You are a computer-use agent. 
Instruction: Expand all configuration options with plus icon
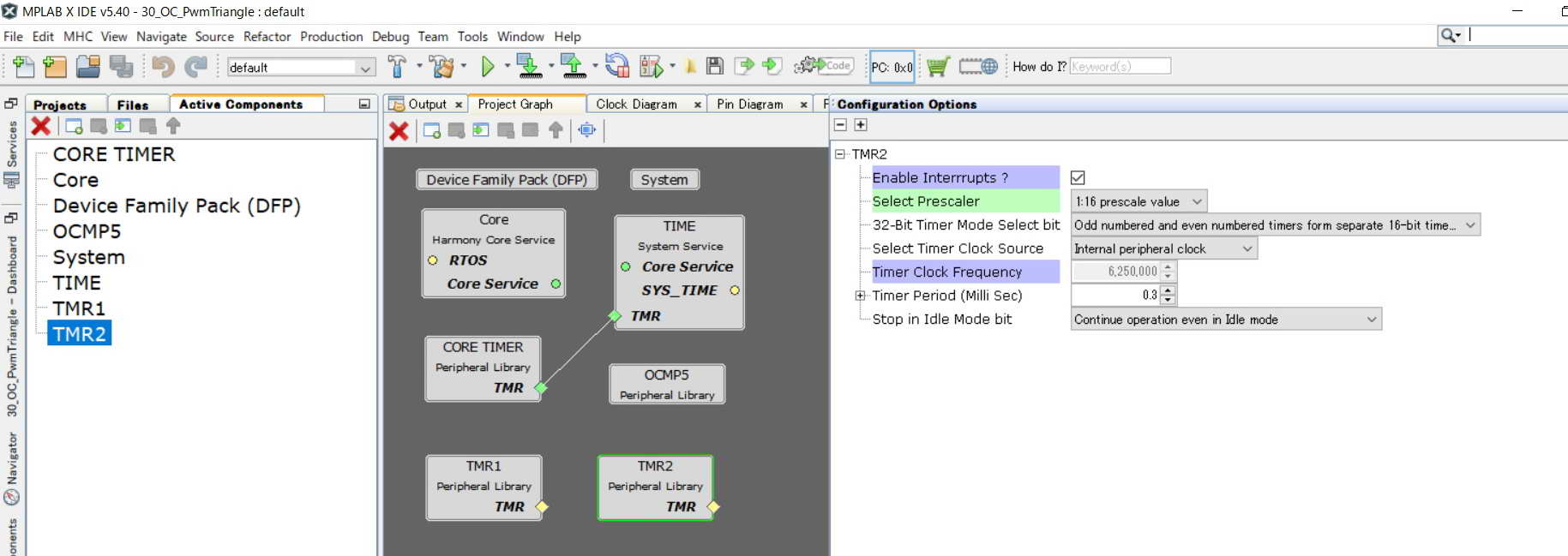(861, 125)
